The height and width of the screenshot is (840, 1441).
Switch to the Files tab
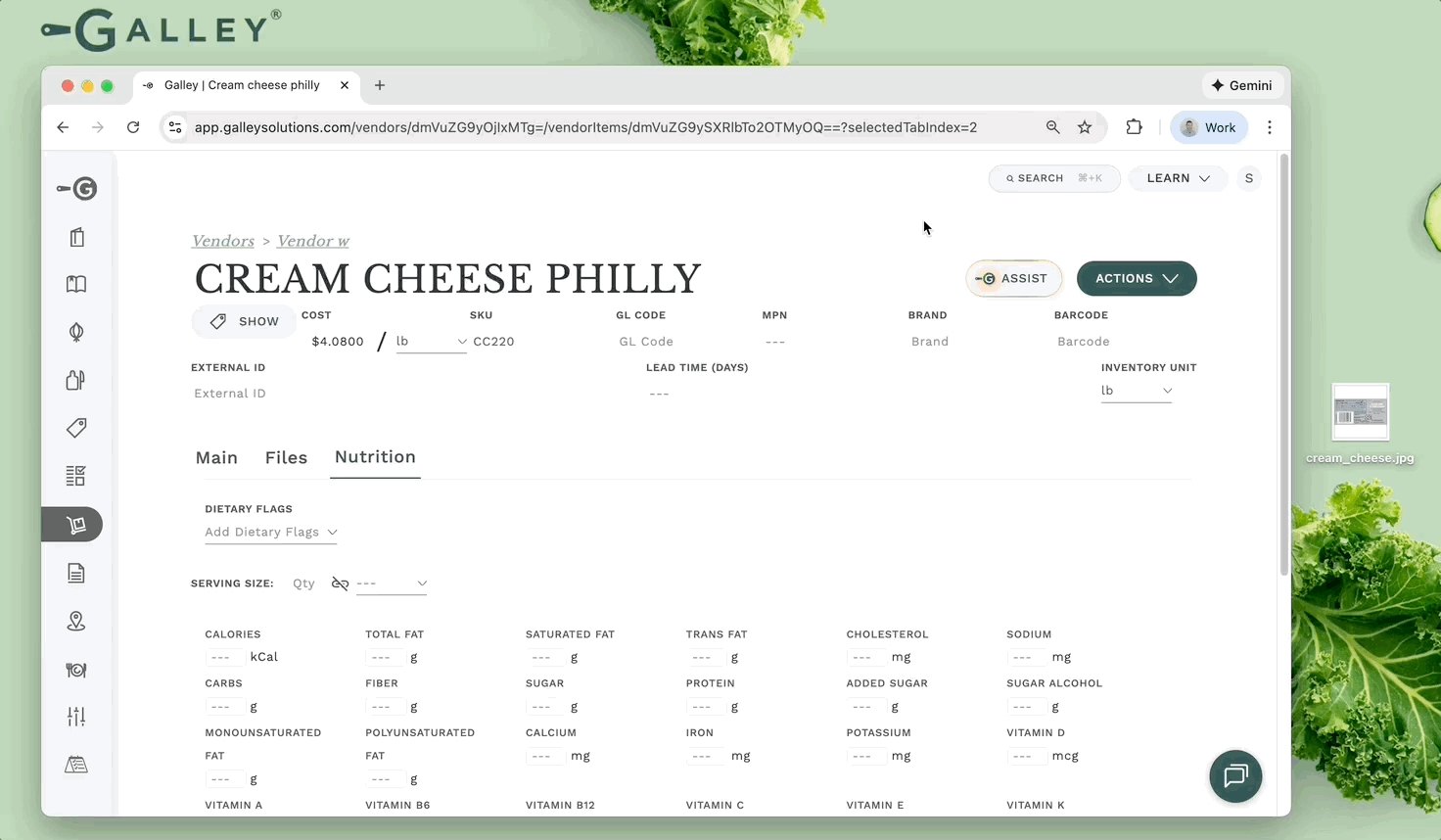[x=286, y=458]
